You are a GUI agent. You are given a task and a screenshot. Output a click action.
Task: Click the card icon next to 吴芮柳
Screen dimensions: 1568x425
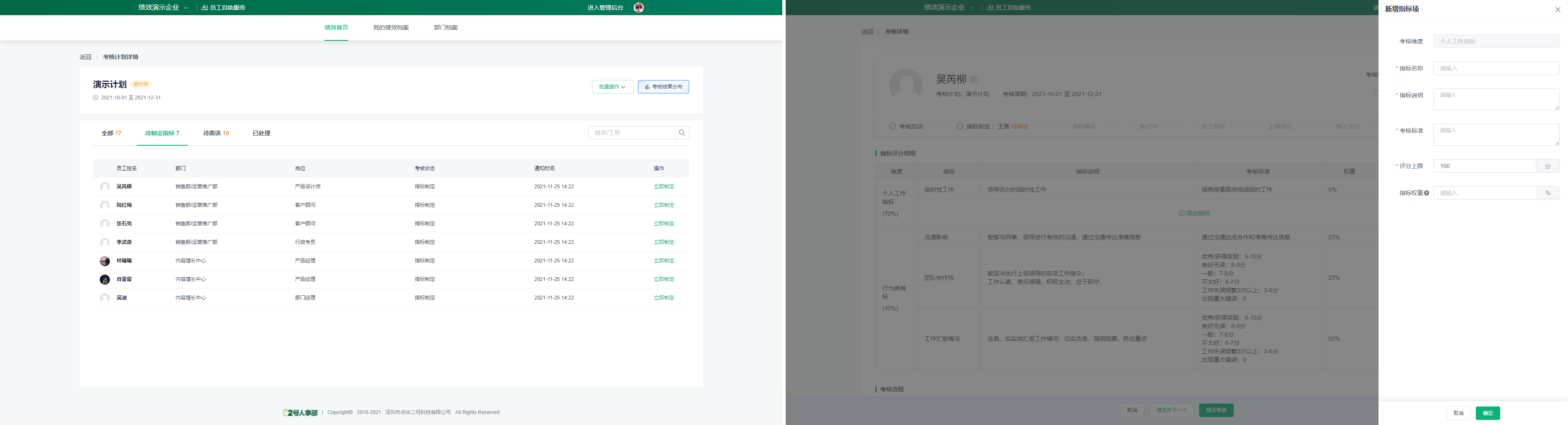(x=974, y=80)
